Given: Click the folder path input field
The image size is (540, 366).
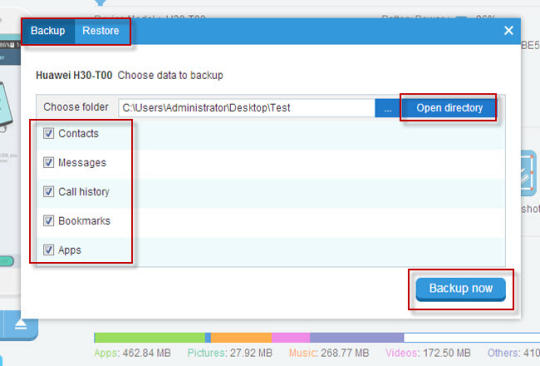Looking at the screenshot, I should click(246, 108).
